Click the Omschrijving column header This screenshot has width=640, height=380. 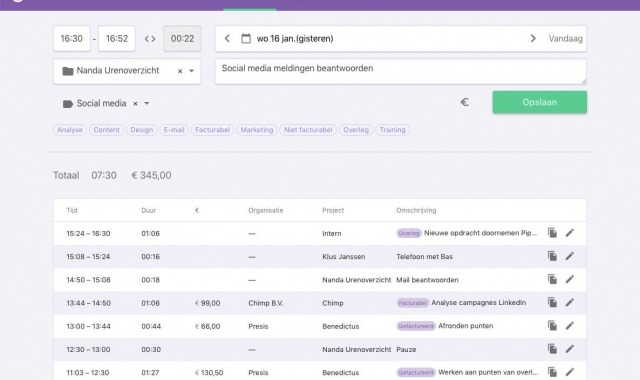[416, 211]
